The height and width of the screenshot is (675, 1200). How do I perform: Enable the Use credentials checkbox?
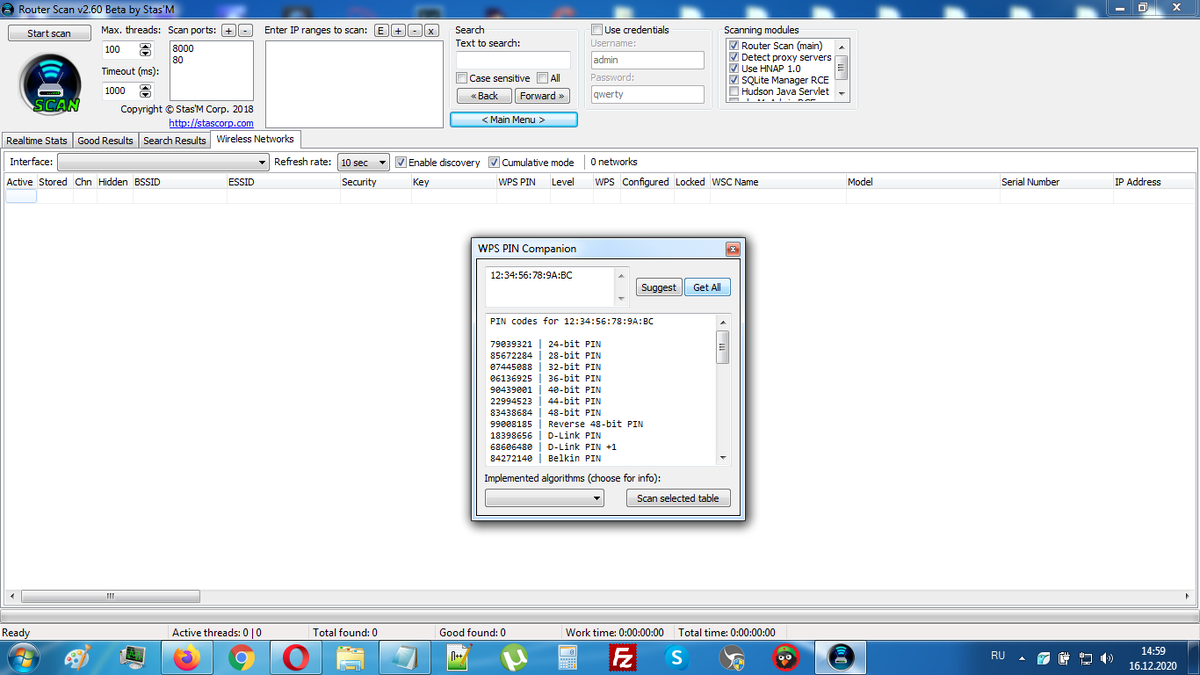tap(597, 30)
